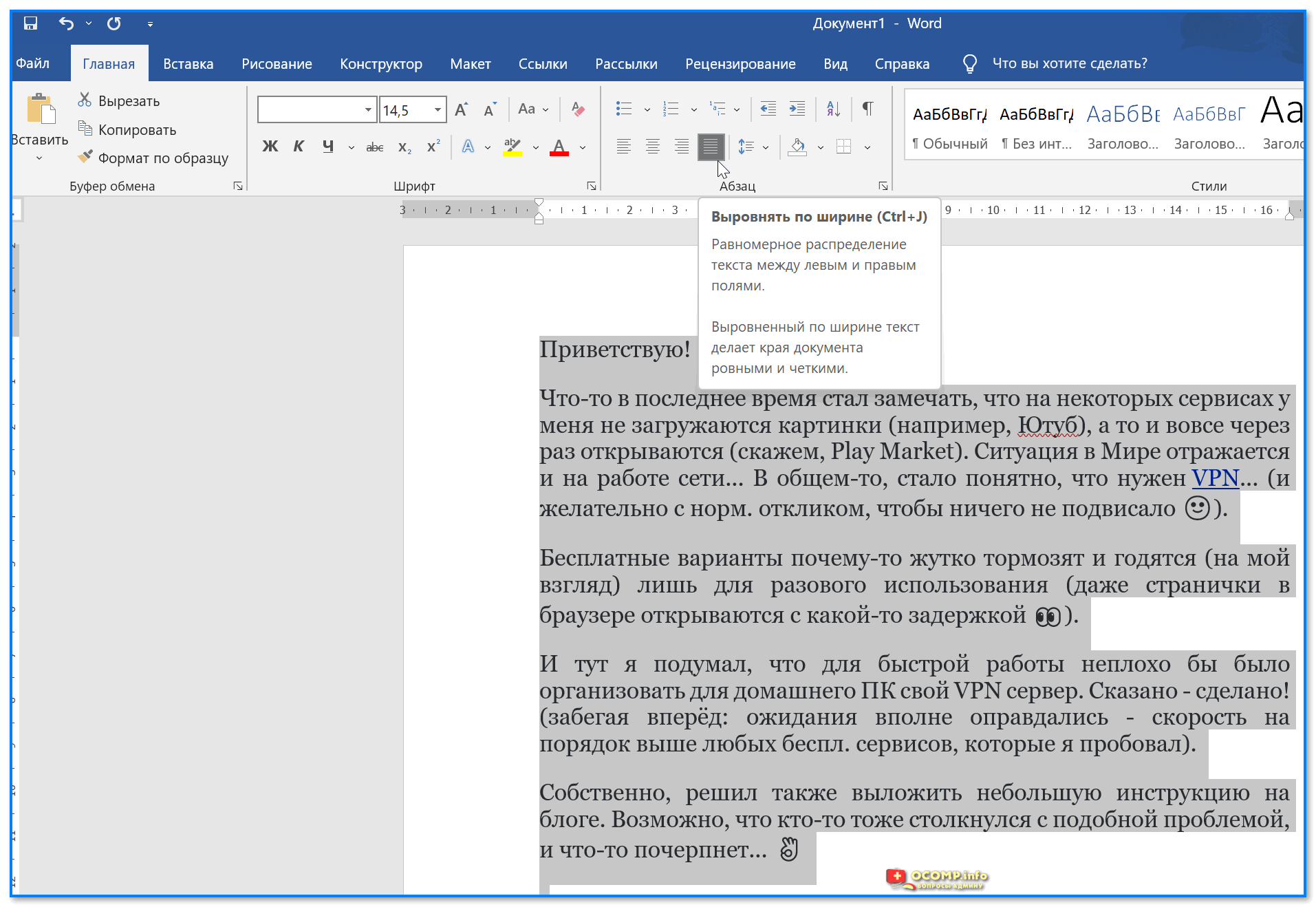
Task: Open the Буфер обмена dialog launcher
Action: pyautogui.click(x=238, y=186)
